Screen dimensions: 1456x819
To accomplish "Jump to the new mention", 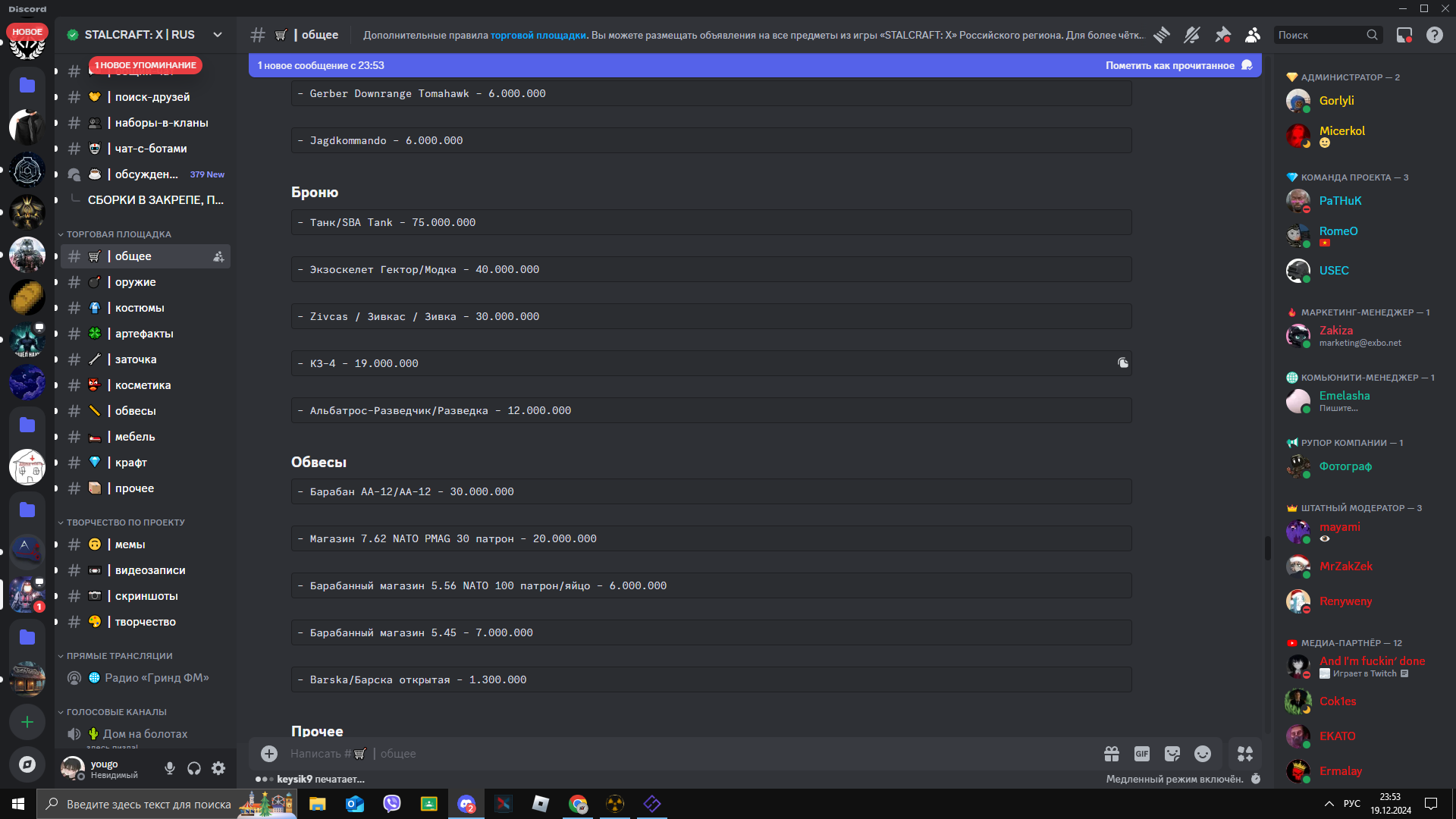I will (x=146, y=65).
